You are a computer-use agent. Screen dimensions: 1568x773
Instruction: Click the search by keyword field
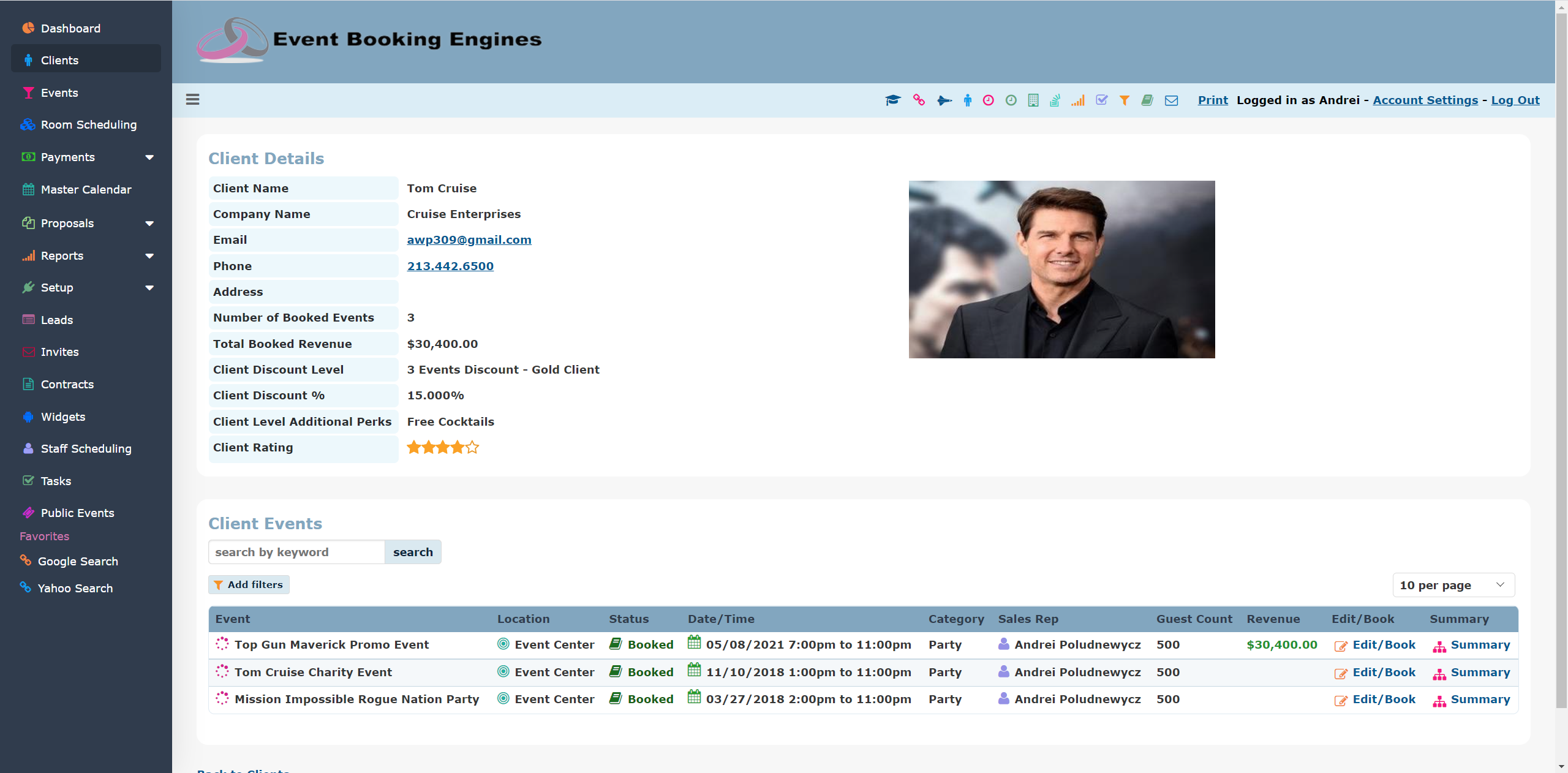click(x=296, y=552)
